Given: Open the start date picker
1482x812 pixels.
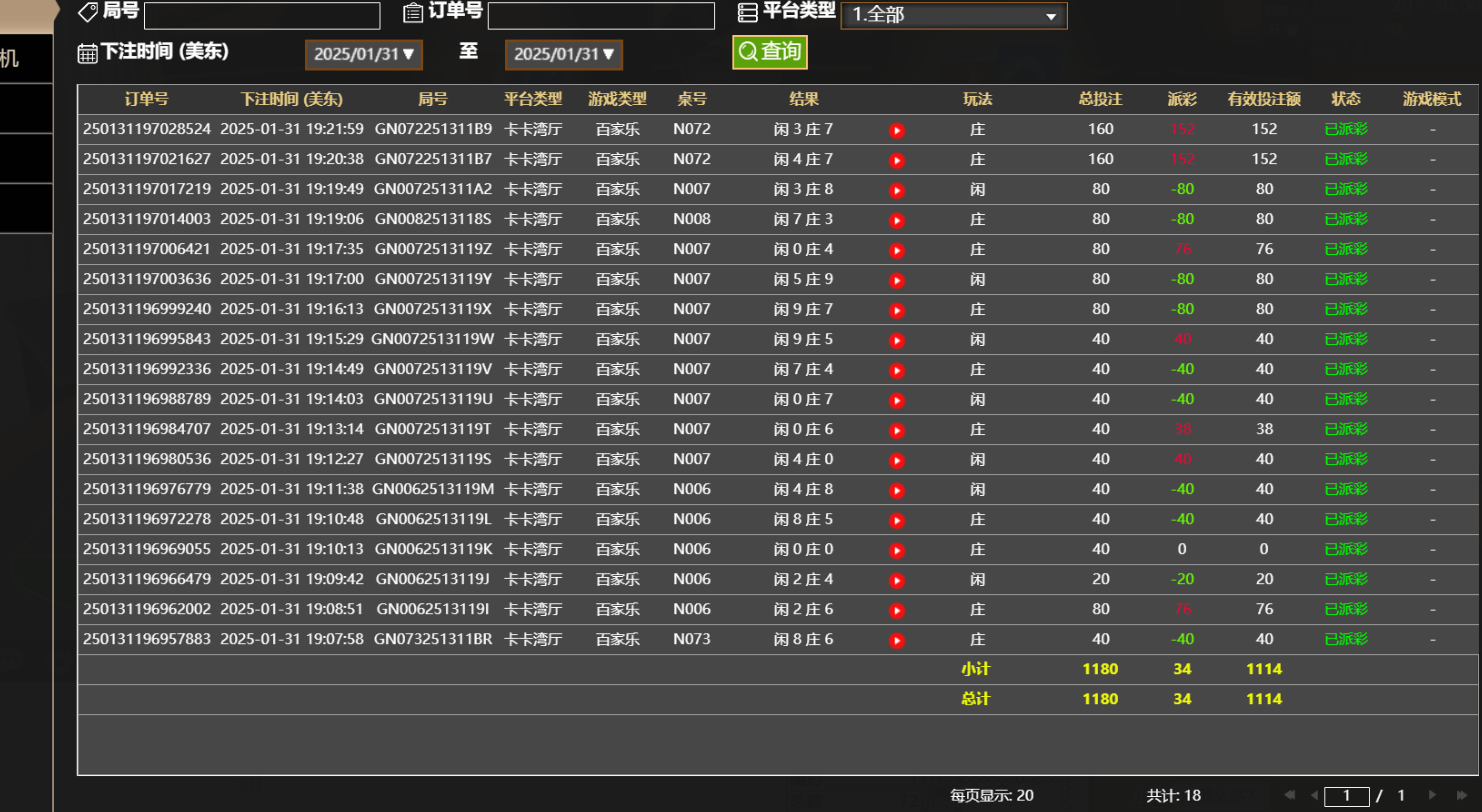Looking at the screenshot, I should coord(364,55).
